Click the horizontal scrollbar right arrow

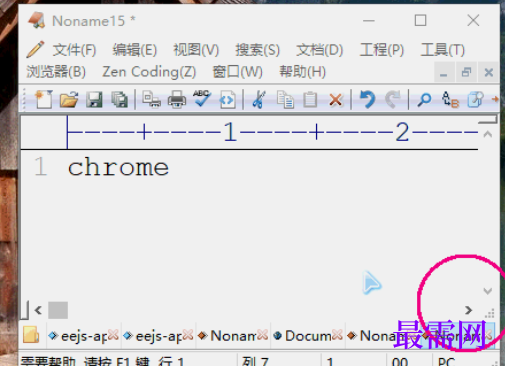coord(468,310)
